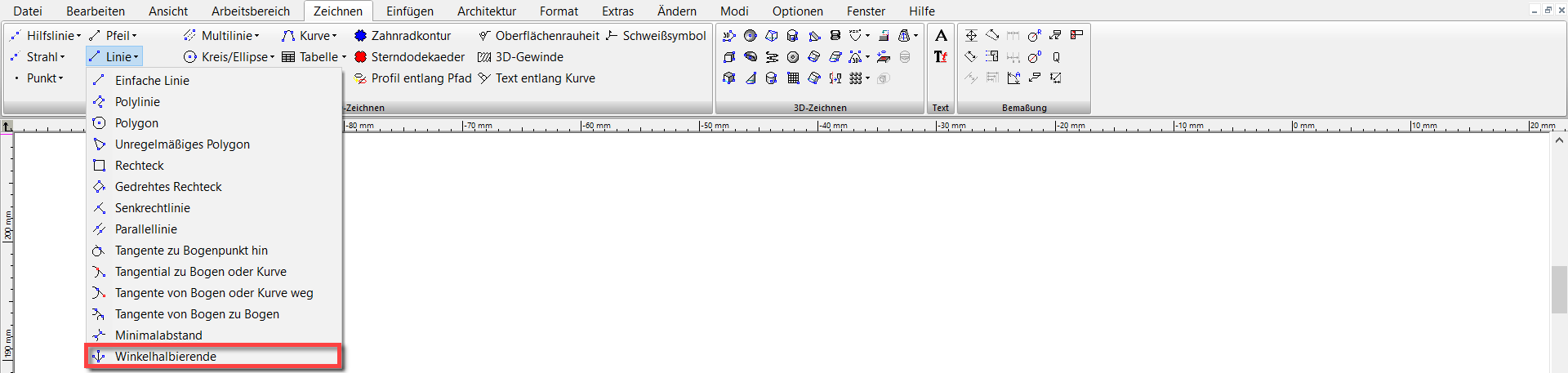
Task: Open the Architektur ribbon tab
Action: (x=487, y=11)
